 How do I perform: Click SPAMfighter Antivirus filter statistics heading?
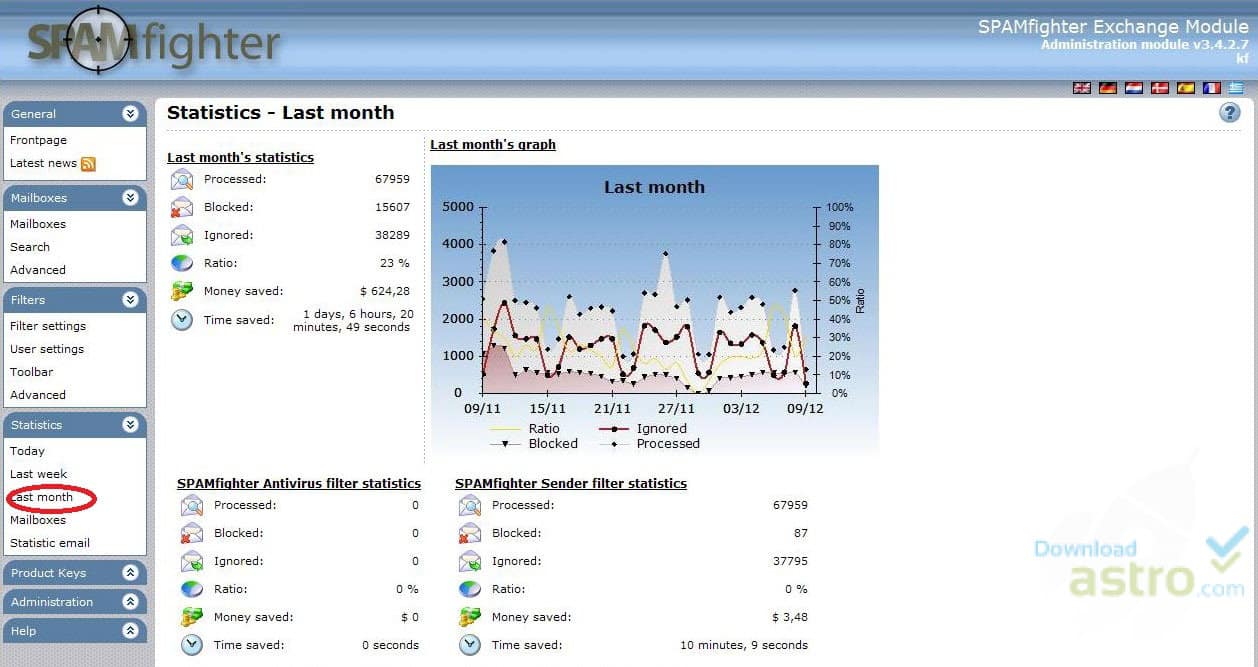(x=299, y=483)
